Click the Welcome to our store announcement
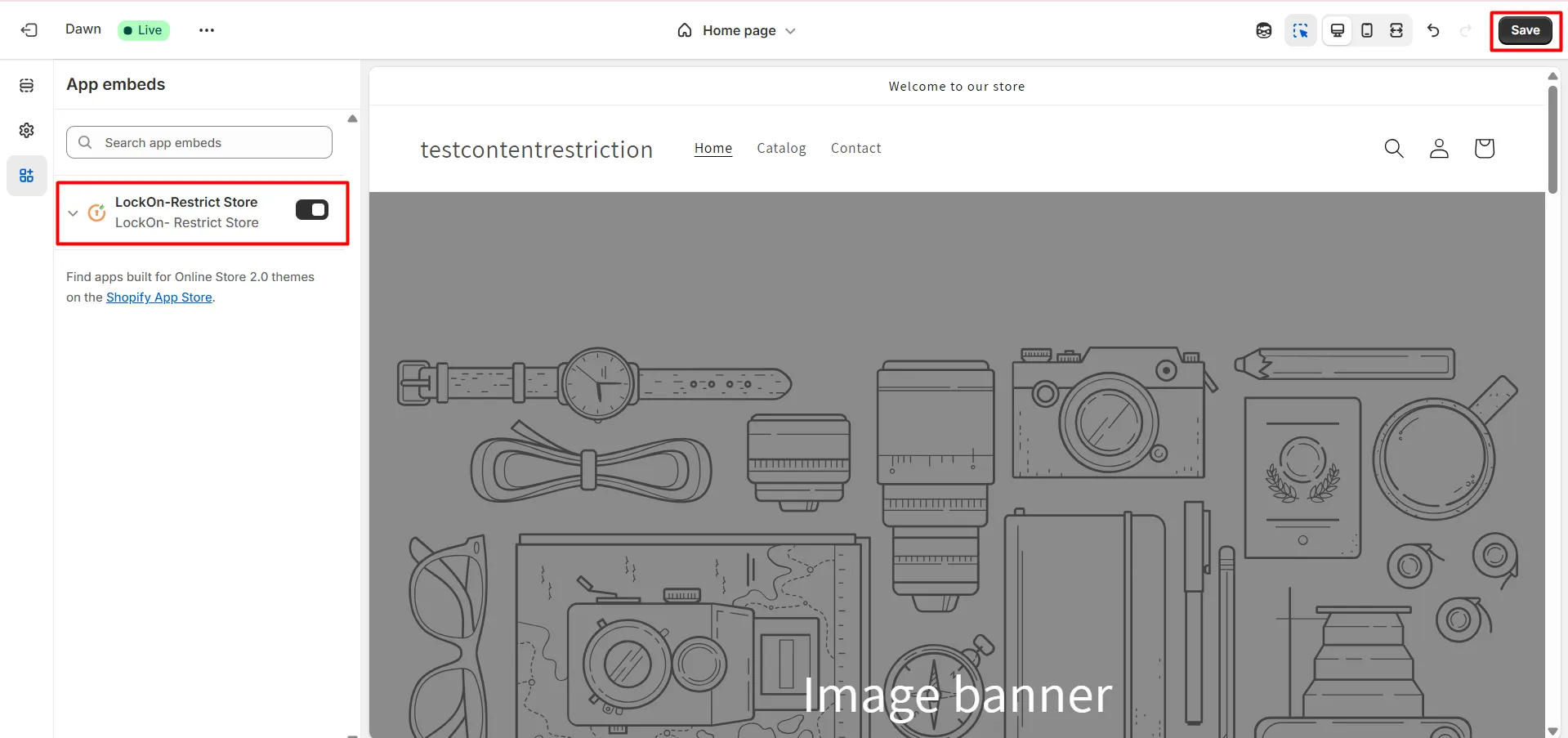 coord(957,87)
